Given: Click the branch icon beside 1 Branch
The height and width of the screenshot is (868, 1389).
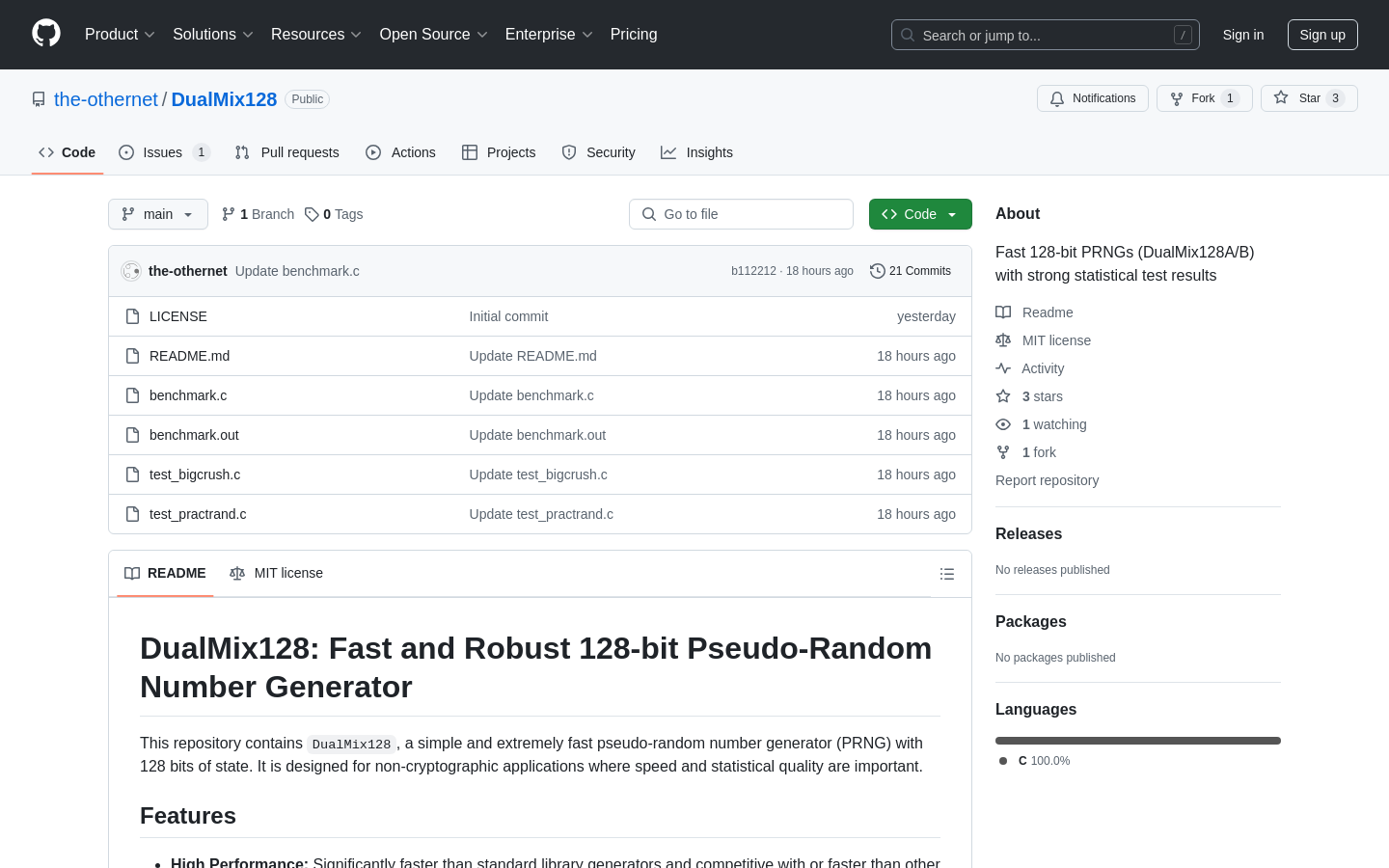Looking at the screenshot, I should 229,214.
